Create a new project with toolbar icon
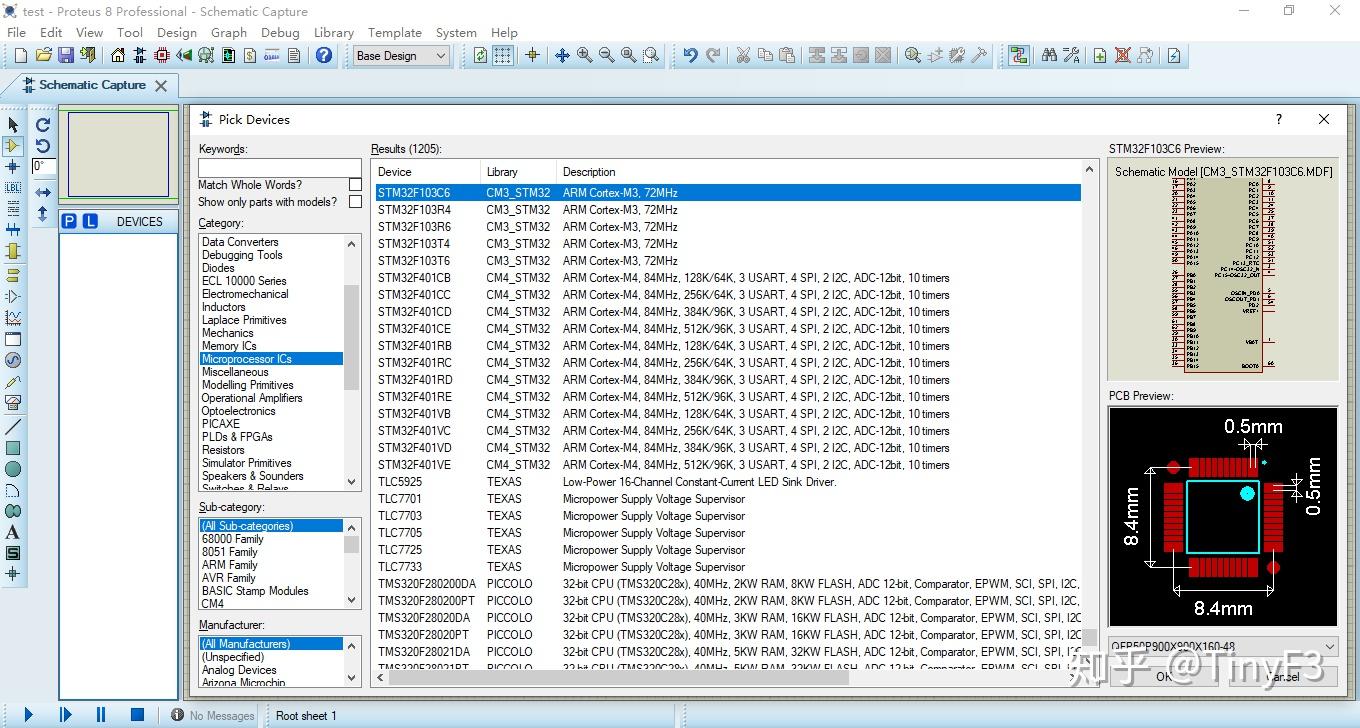This screenshot has width=1360, height=728. coord(20,56)
